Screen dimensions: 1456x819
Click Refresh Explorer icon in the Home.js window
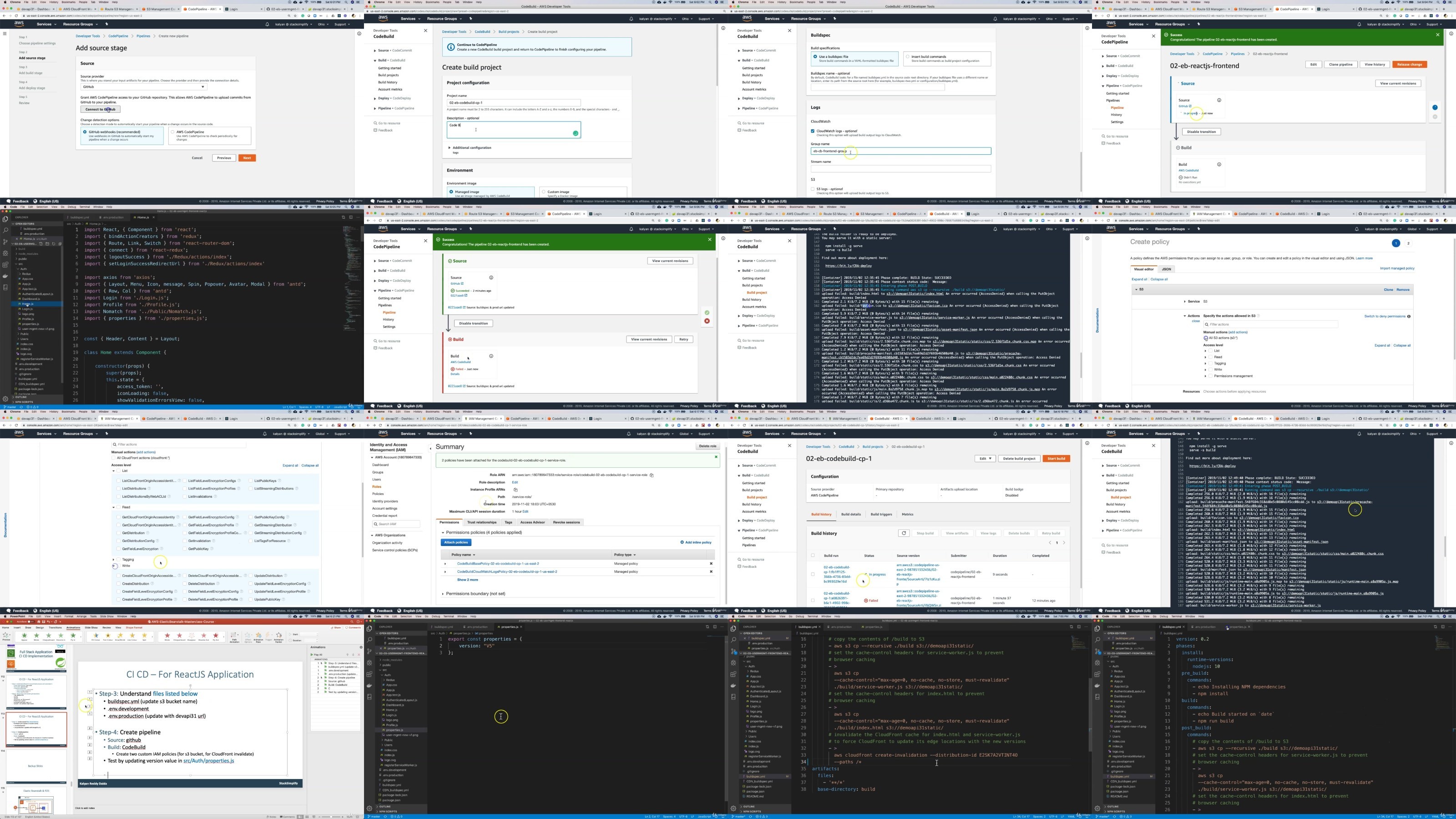54,244
